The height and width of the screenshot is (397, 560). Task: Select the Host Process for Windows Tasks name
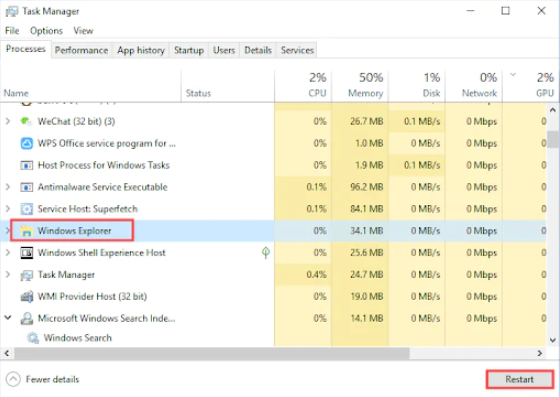pyautogui.click(x=104, y=165)
